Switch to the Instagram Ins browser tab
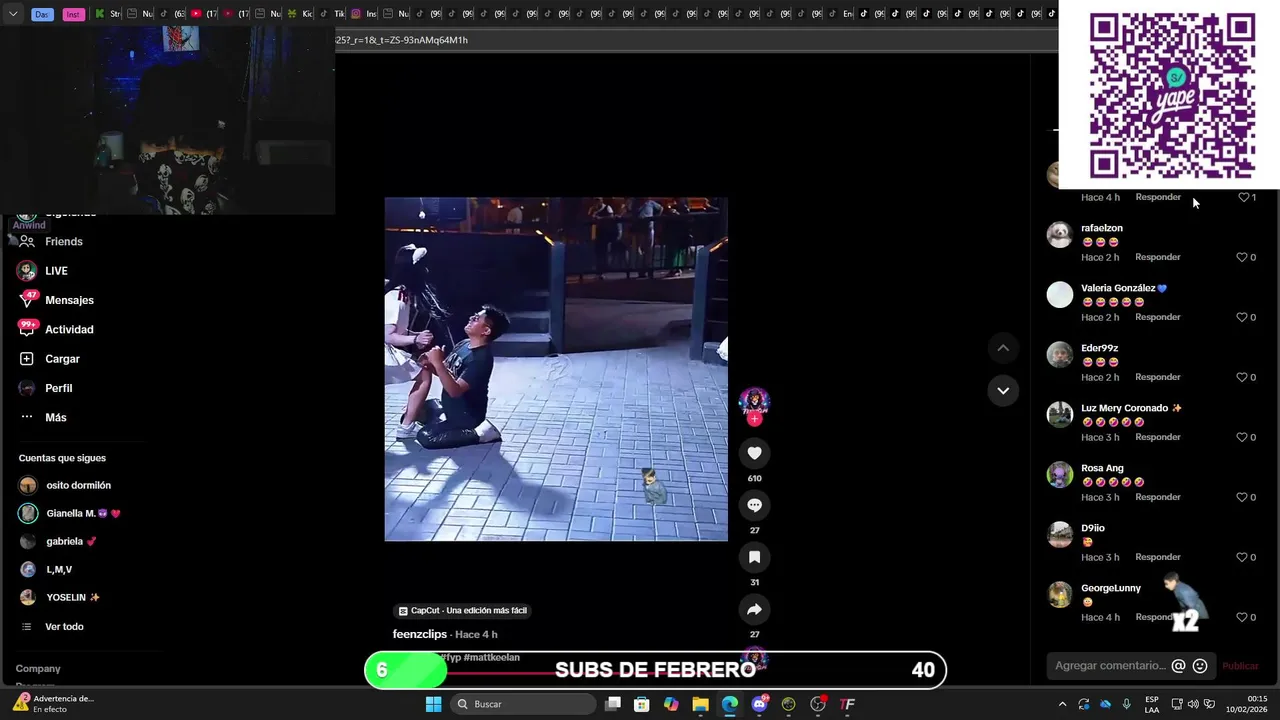The height and width of the screenshot is (720, 1280). point(363,14)
